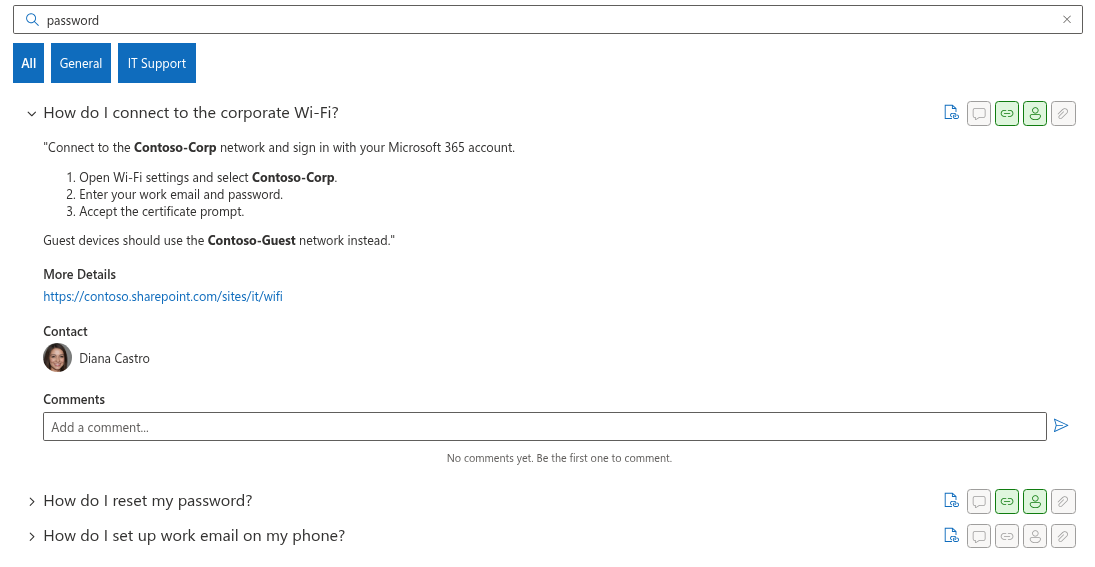
Task: Click the Comments heading
Action: [74, 399]
